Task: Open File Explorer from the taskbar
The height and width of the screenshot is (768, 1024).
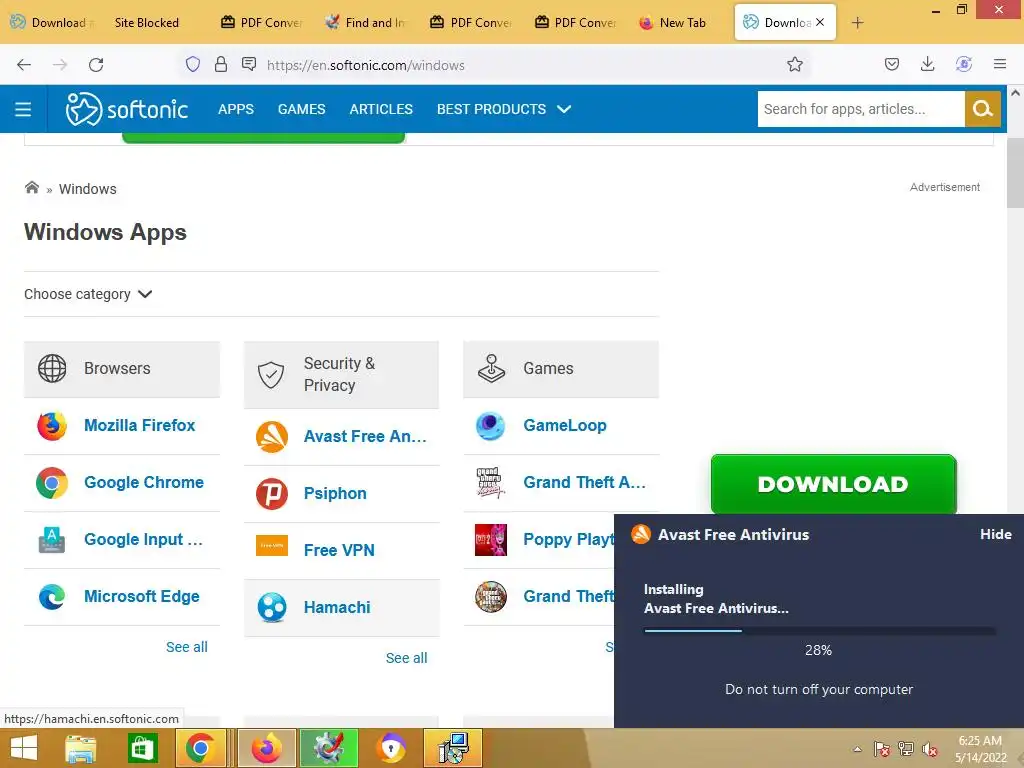Action: point(81,748)
